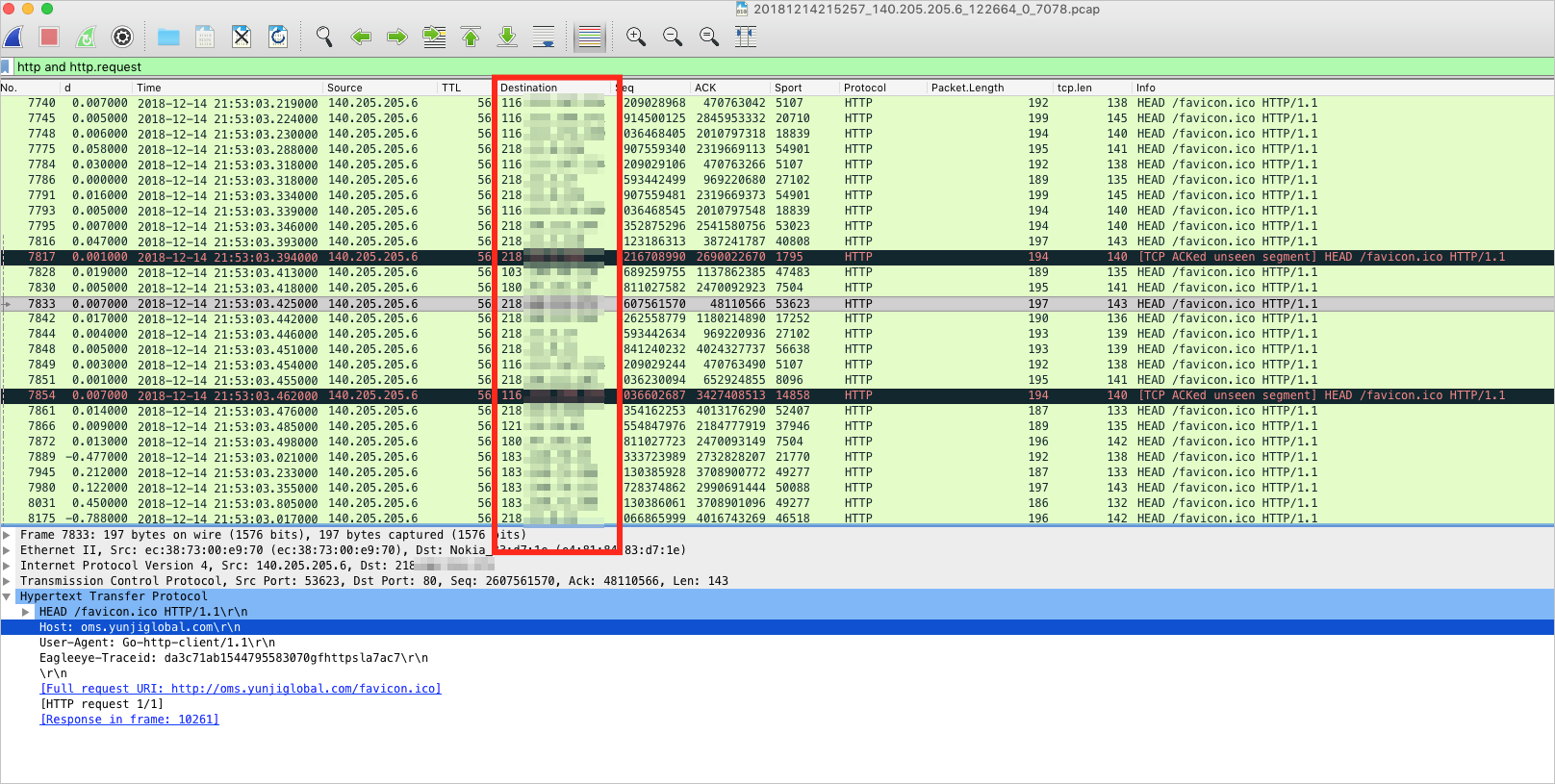
Task: Zoom out the packet text
Action: 673,38
